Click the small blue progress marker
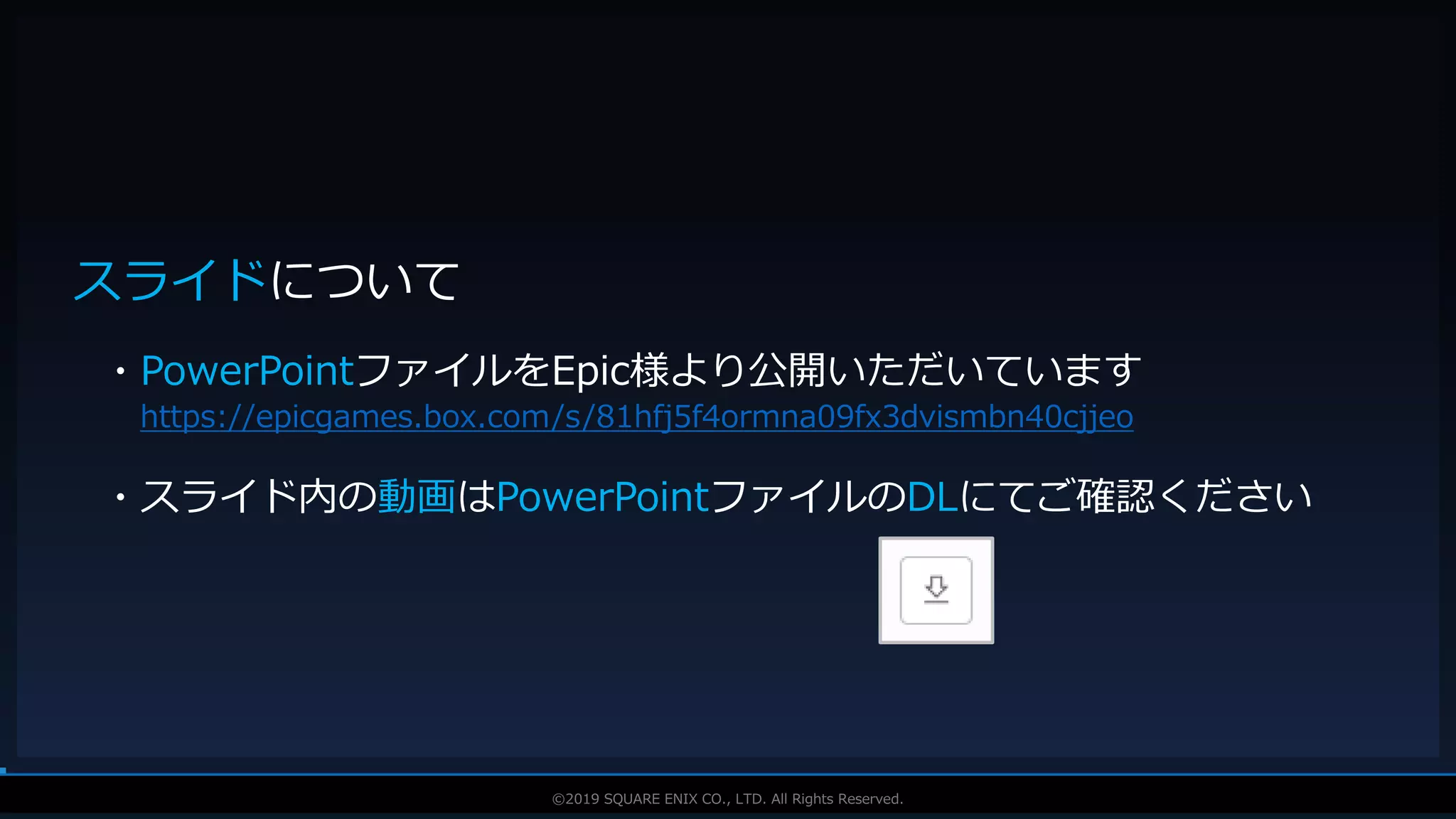Screen dimensions: 1456x819 pyautogui.click(x=3, y=771)
